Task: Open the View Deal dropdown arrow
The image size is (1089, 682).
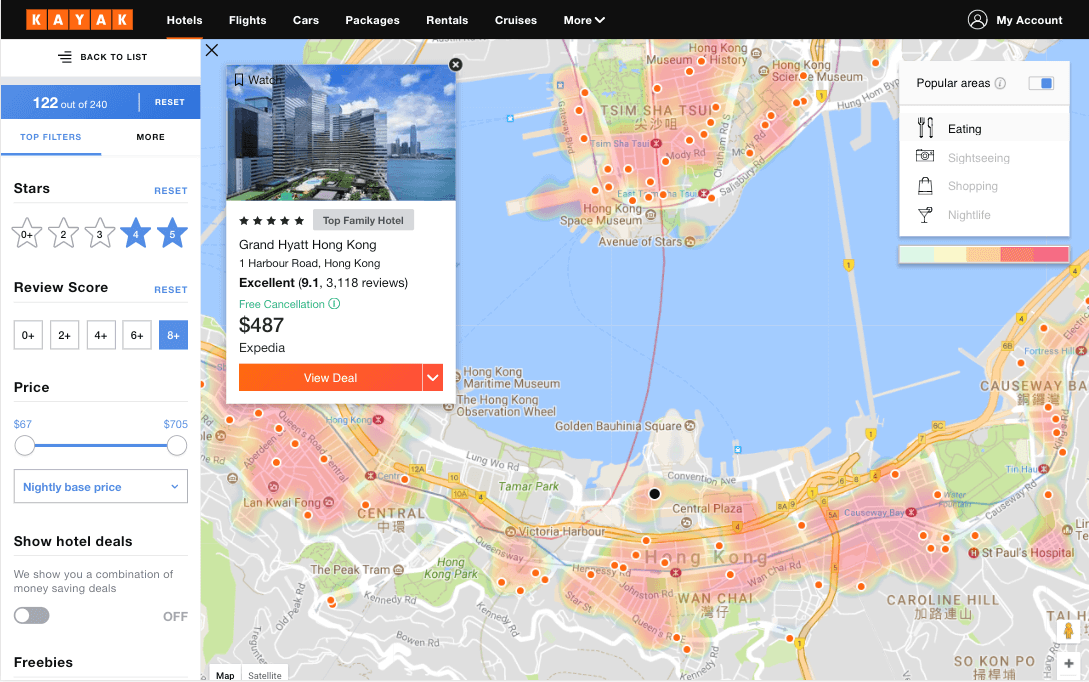Action: (x=433, y=378)
